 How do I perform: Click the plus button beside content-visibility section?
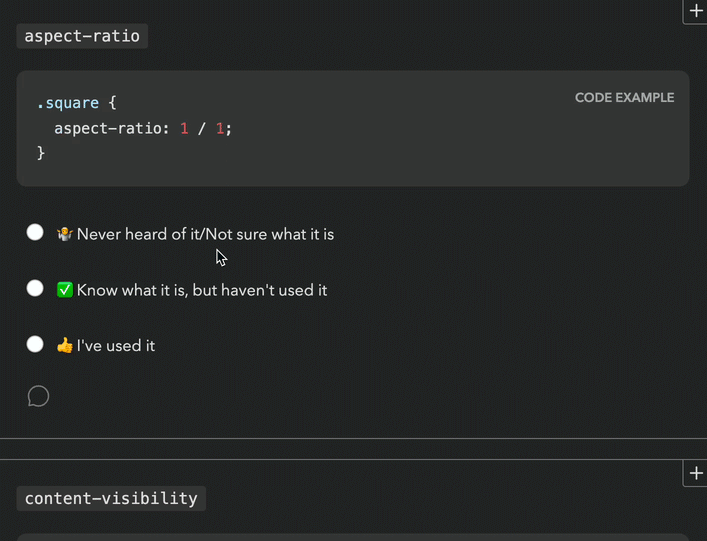(695, 472)
